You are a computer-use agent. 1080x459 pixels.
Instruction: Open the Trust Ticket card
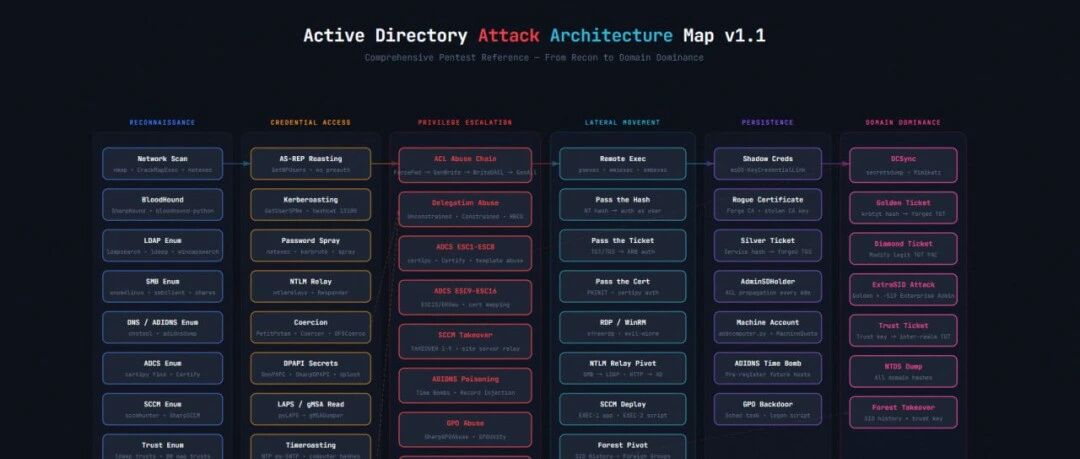[903, 331]
